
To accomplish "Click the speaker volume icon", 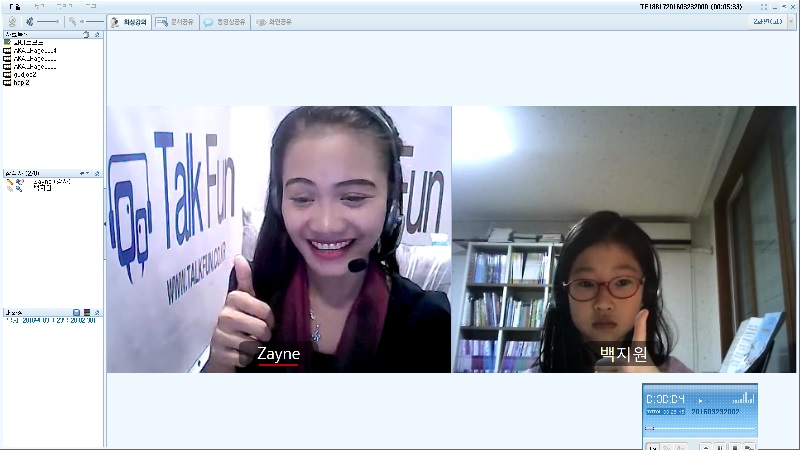I will point(30,21).
